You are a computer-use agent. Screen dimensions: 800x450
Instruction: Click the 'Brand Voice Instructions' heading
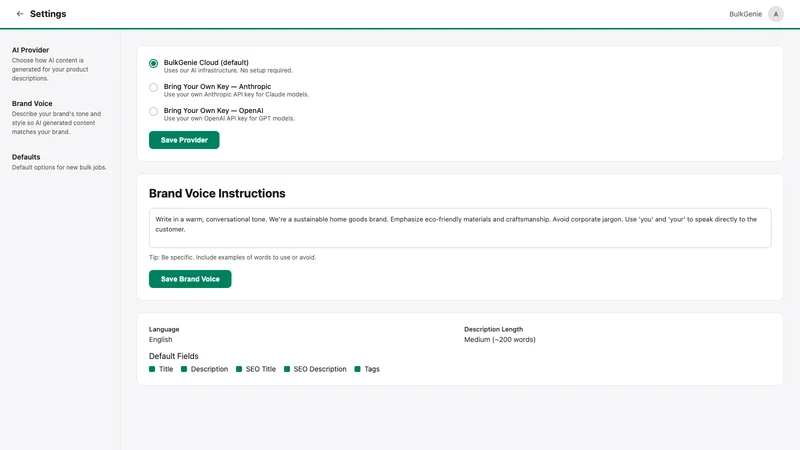pyautogui.click(x=217, y=193)
